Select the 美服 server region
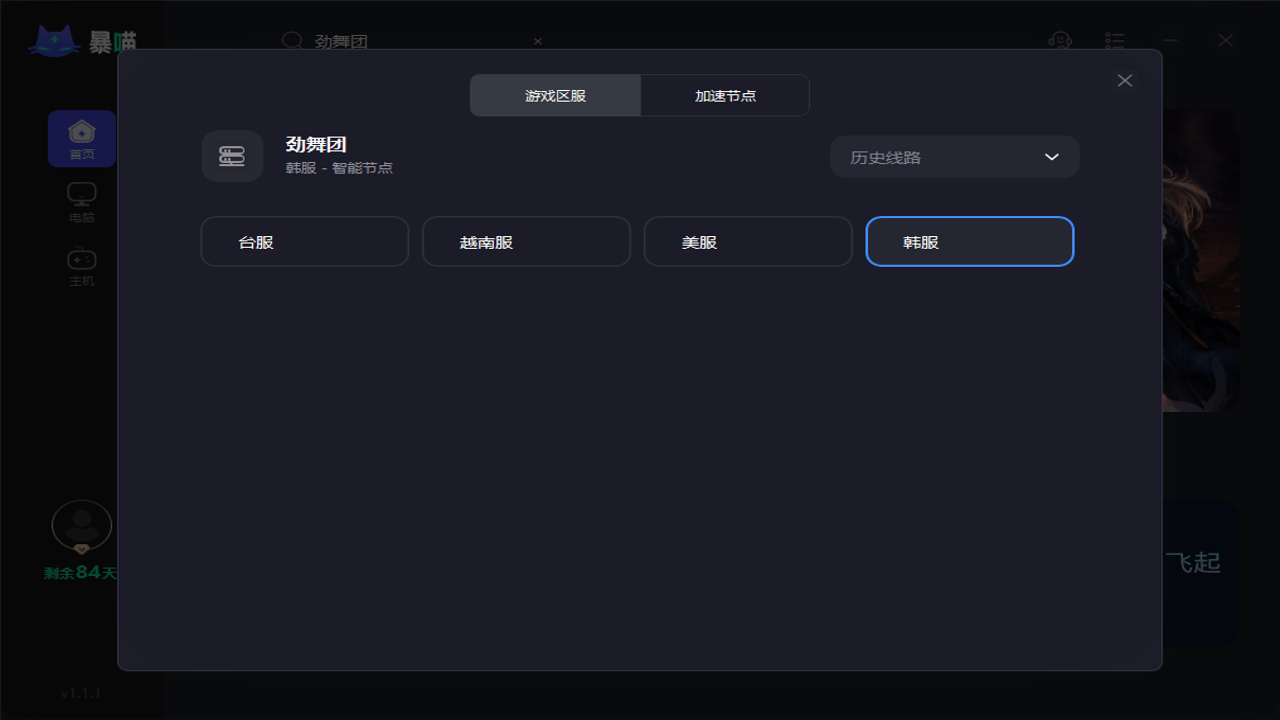The image size is (1280, 720). [748, 242]
